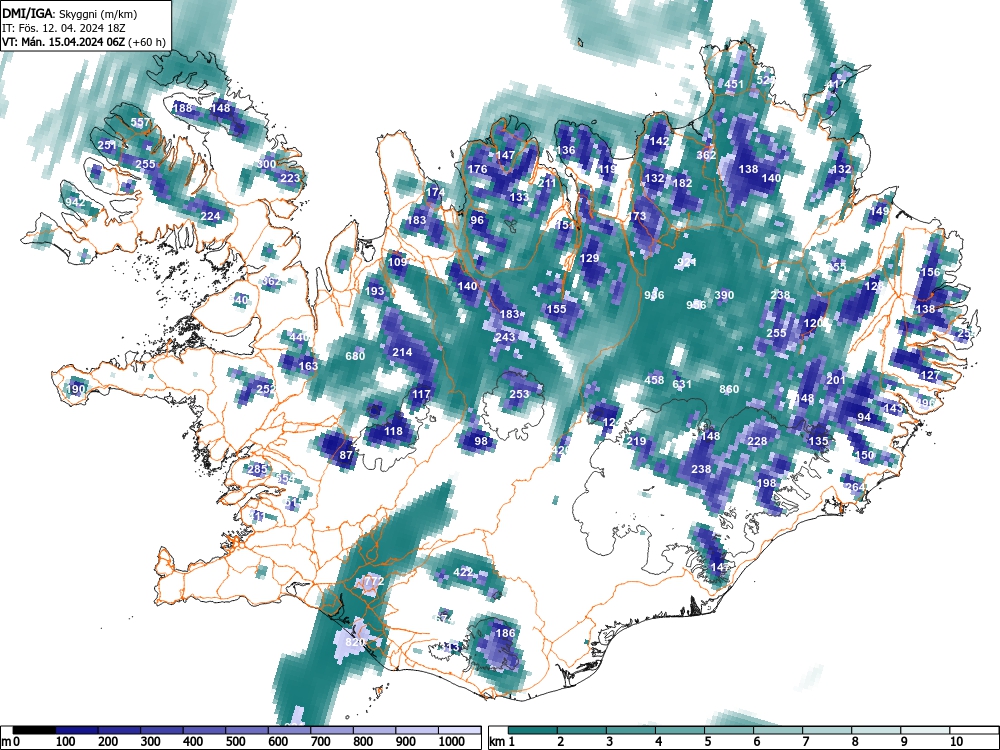Click the value '451' in the northeast
This screenshot has width=1000, height=750.
pyautogui.click(x=734, y=84)
